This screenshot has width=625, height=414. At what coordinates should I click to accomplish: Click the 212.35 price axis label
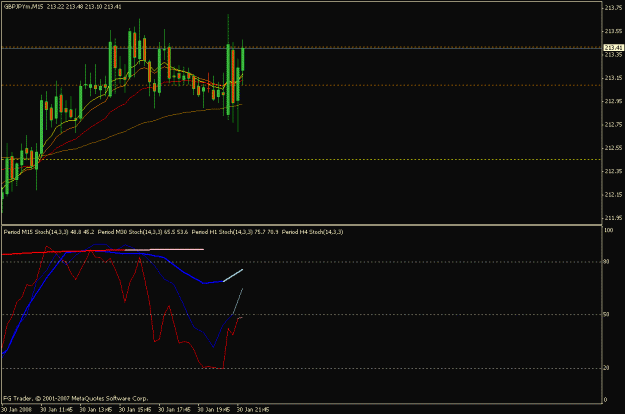(613, 171)
